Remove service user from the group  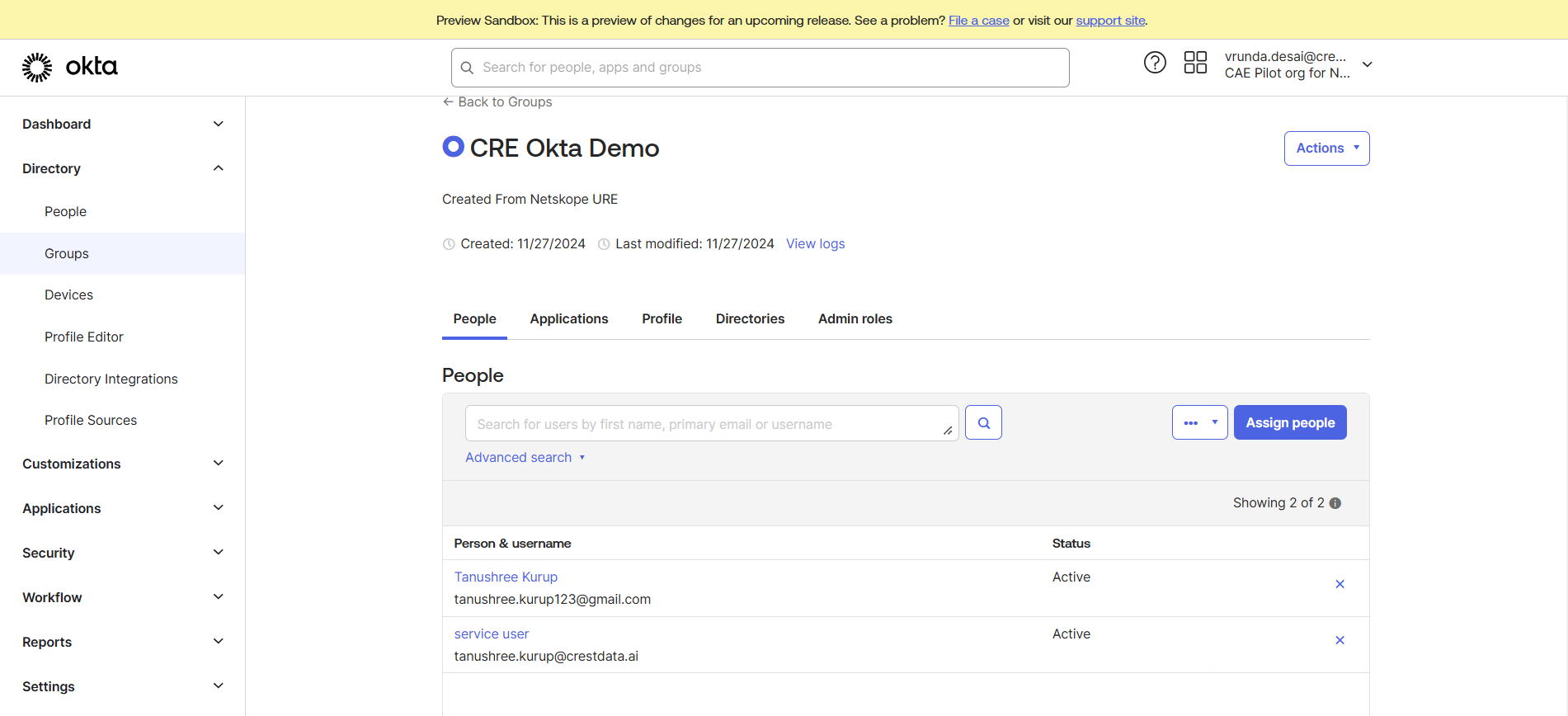tap(1340, 640)
